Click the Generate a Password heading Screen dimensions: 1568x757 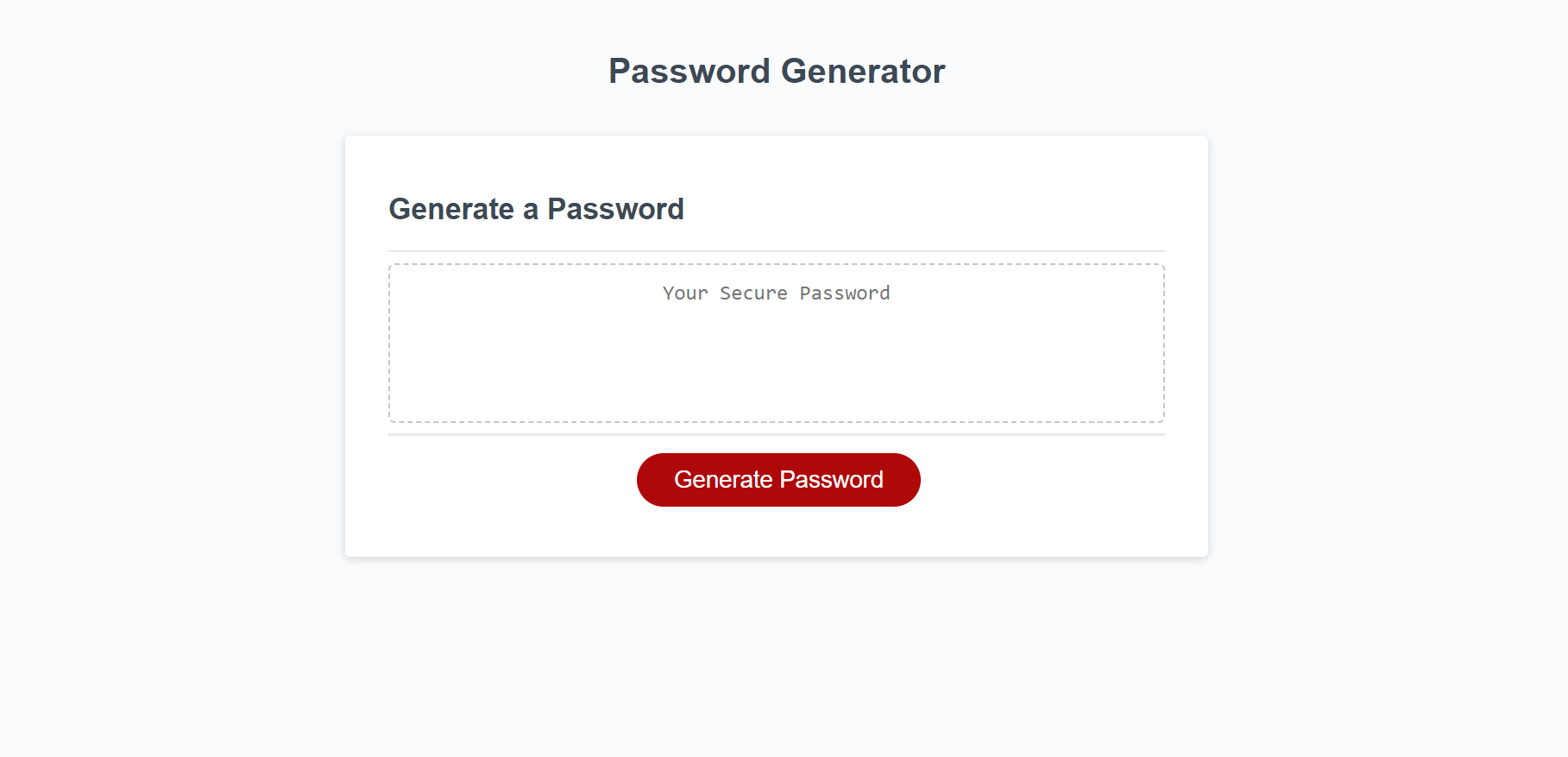pos(536,209)
